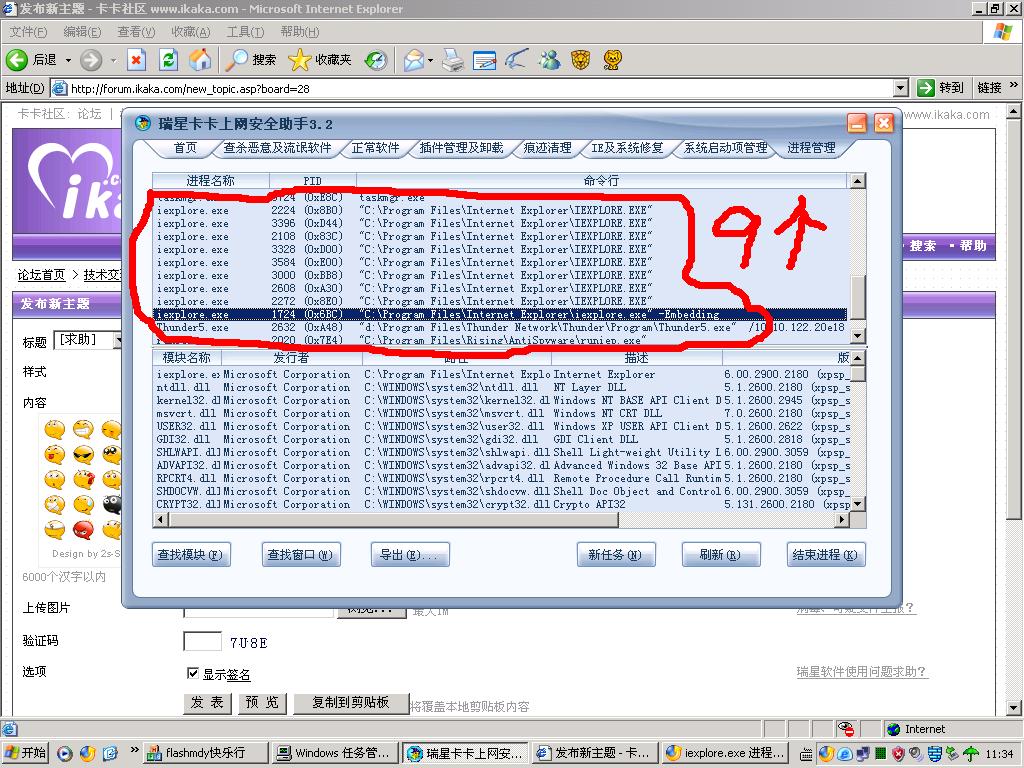Click the green umbrella tray icon
The image size is (1024, 768).
970,754
